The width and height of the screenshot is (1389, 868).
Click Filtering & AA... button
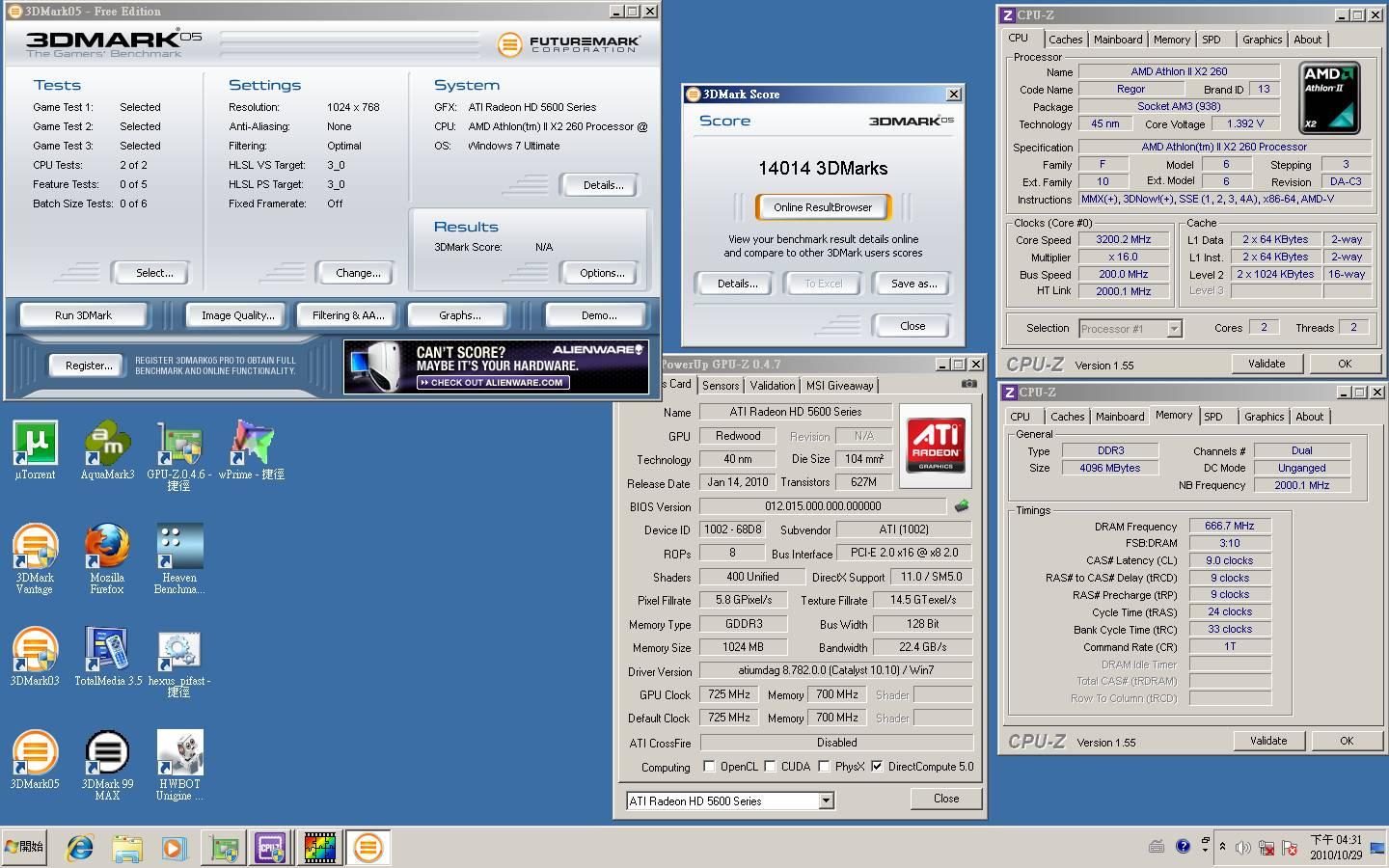pyautogui.click(x=348, y=315)
